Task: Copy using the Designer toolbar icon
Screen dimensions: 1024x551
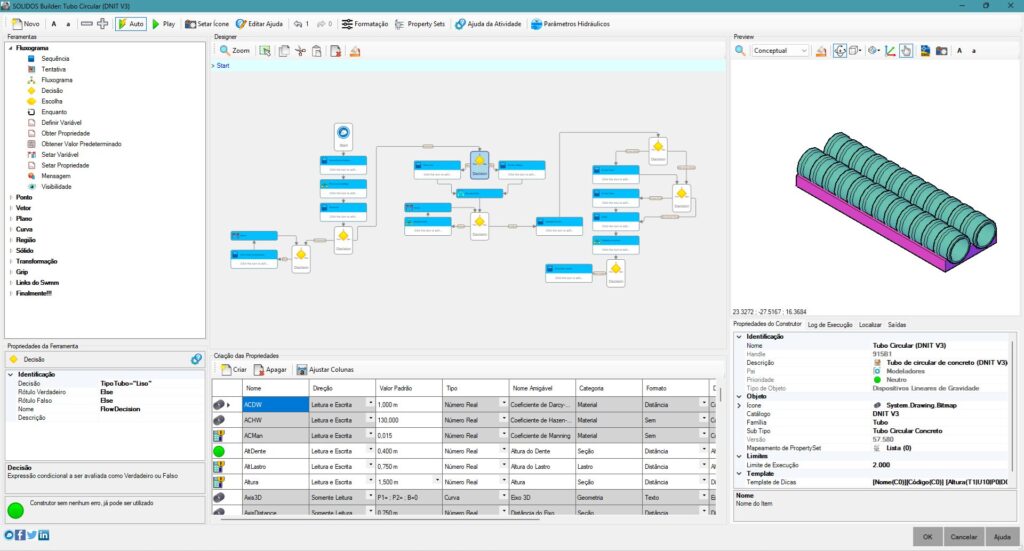Action: click(x=283, y=50)
